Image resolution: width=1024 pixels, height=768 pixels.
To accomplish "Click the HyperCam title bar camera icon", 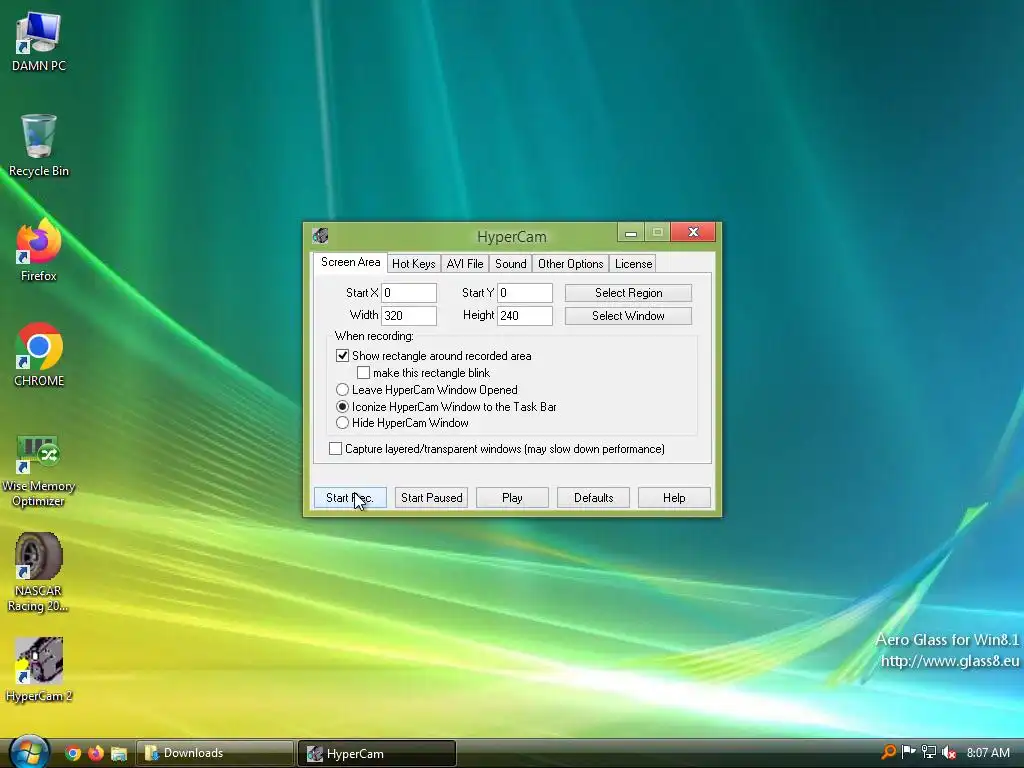I will [321, 235].
